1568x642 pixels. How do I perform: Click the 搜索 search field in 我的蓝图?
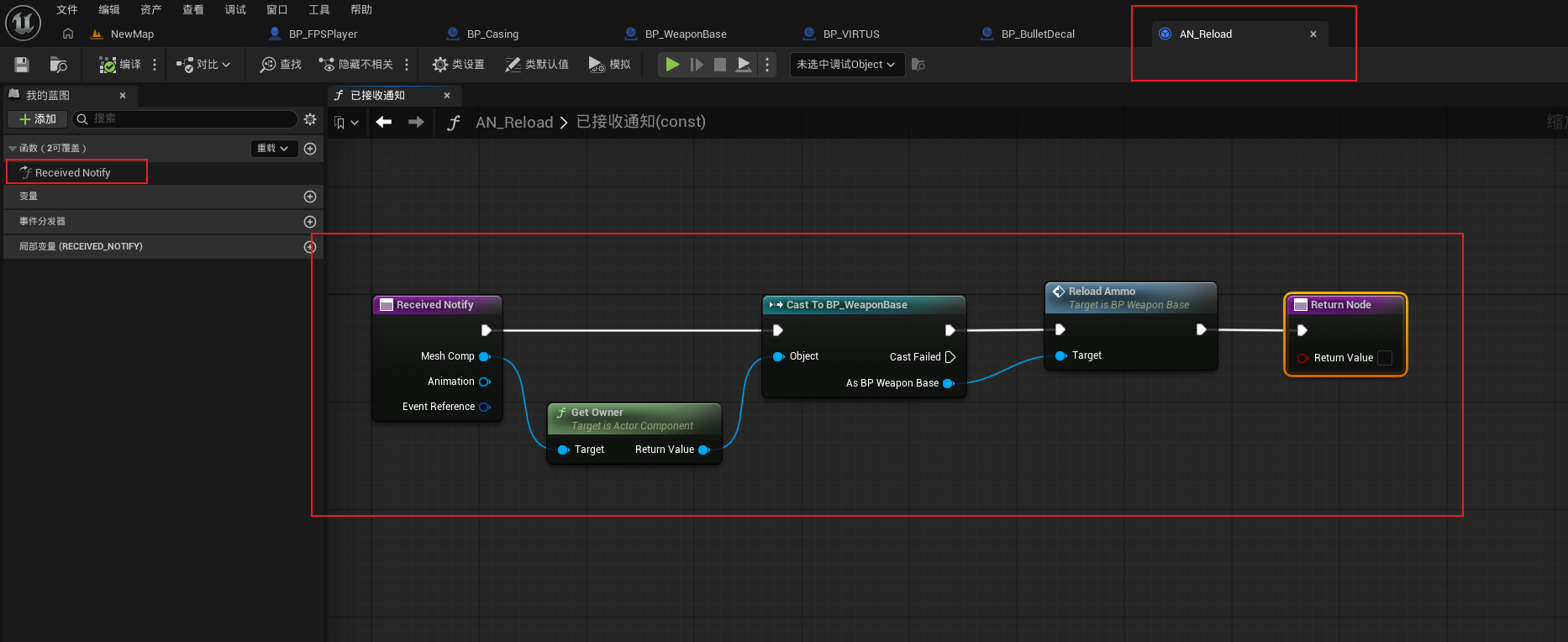(x=185, y=119)
